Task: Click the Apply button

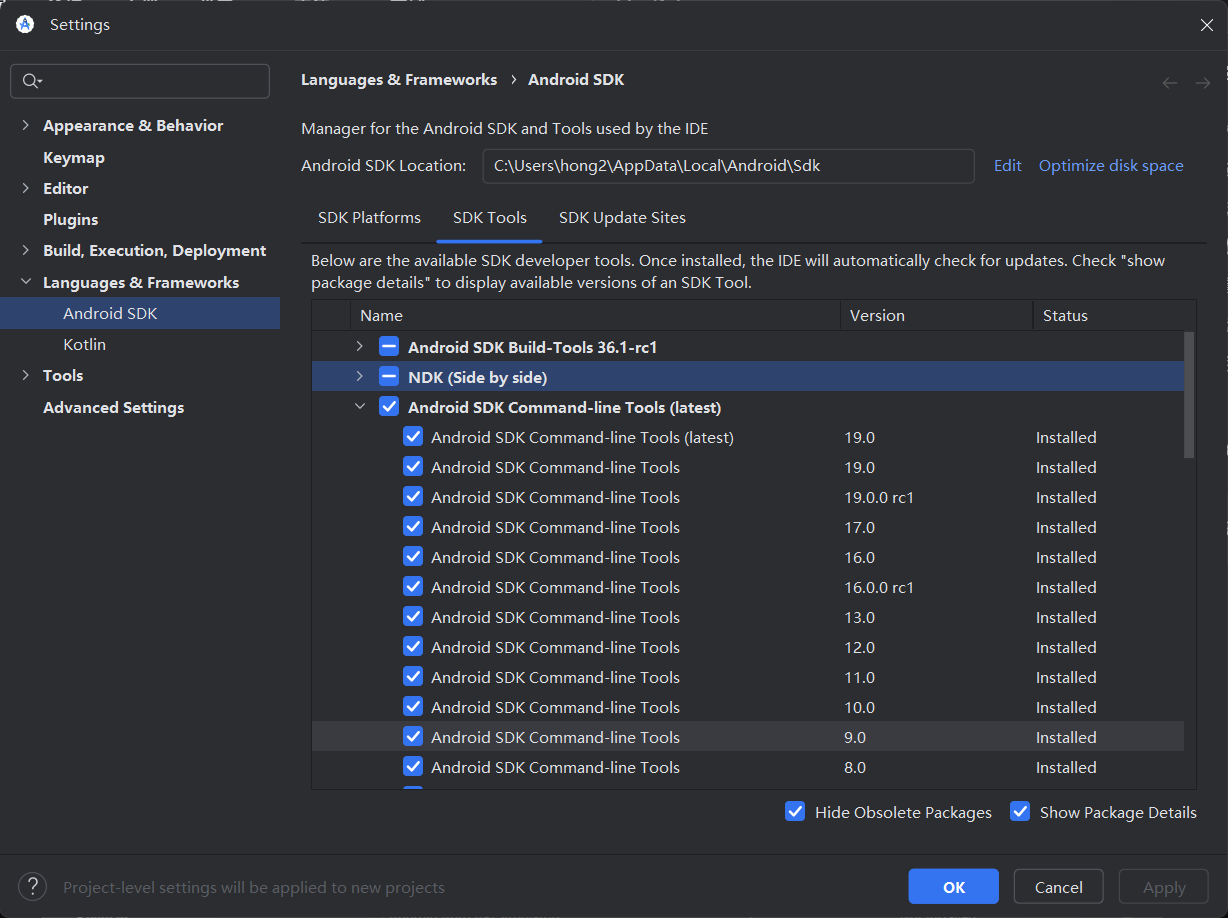Action: [x=1164, y=887]
